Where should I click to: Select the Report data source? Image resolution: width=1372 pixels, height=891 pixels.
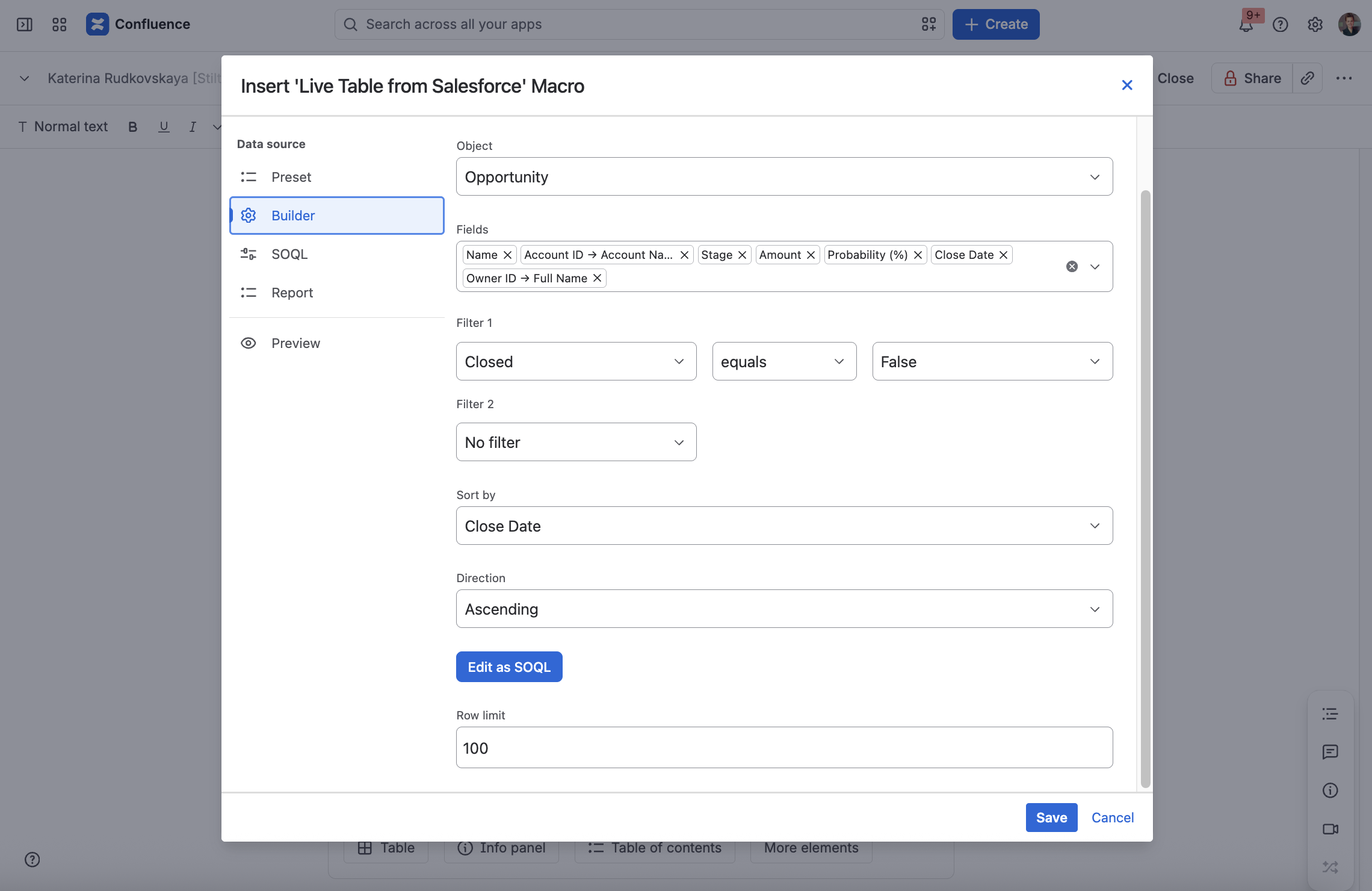point(337,293)
